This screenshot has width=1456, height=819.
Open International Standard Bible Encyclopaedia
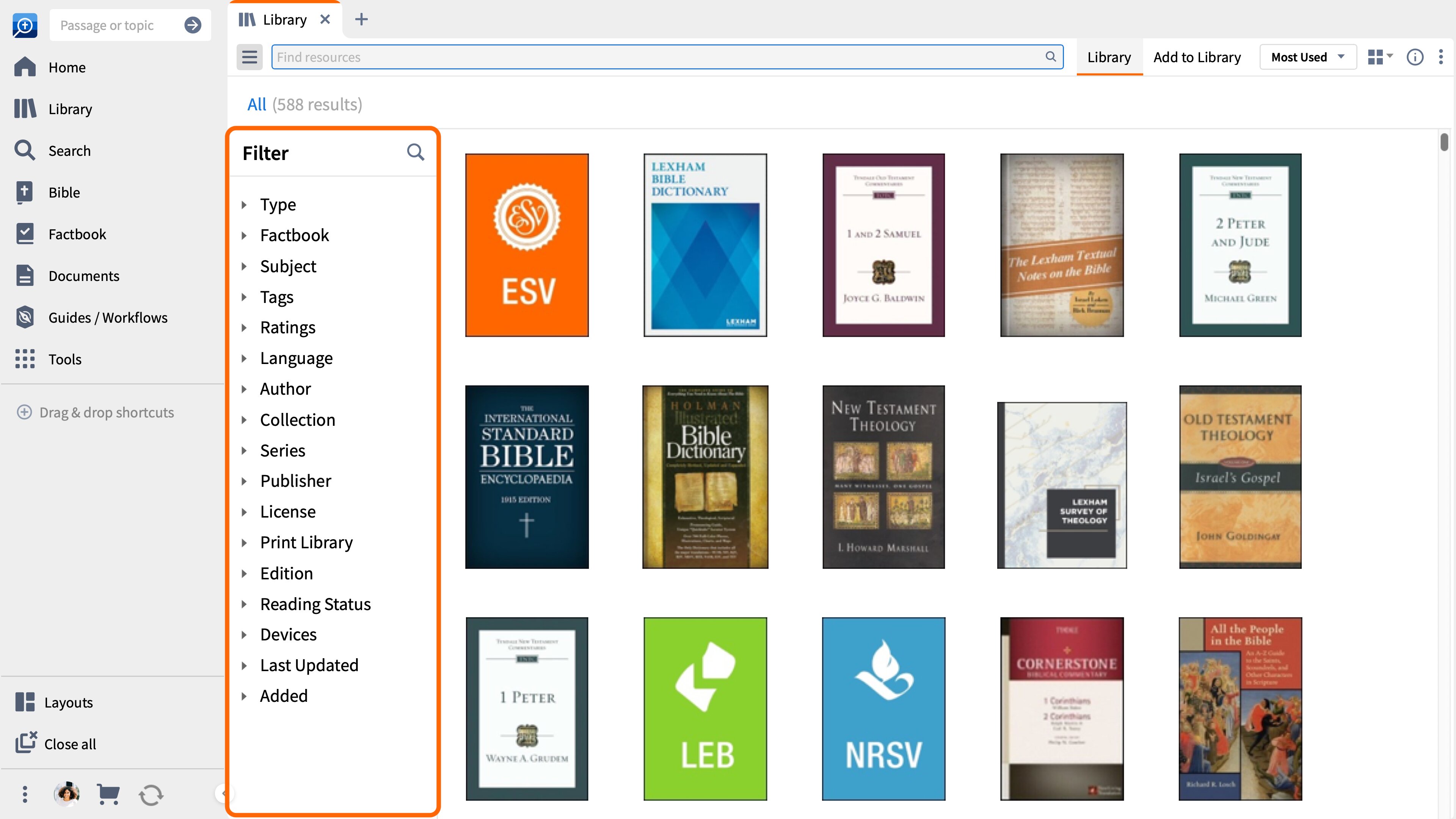click(x=527, y=477)
